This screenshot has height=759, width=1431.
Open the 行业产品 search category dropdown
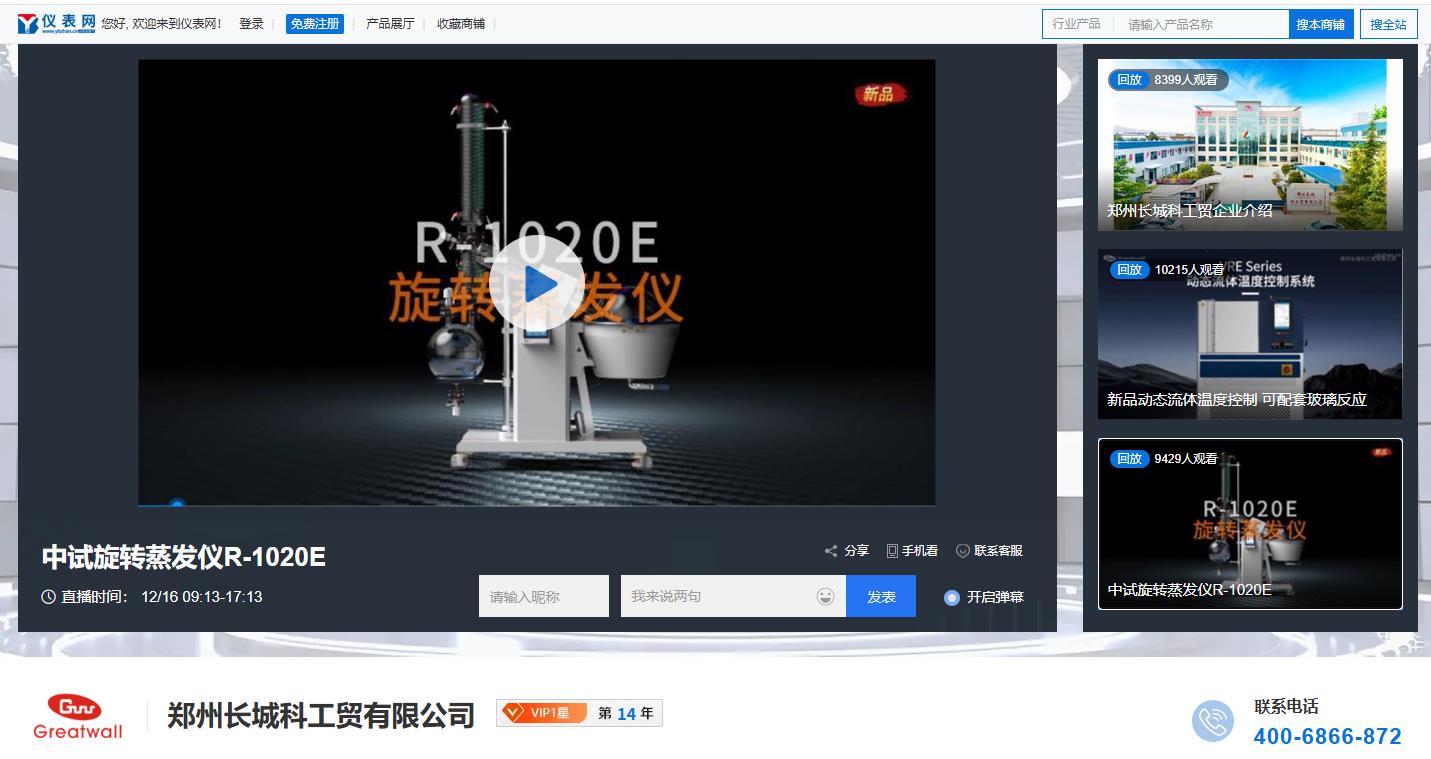pyautogui.click(x=1077, y=24)
